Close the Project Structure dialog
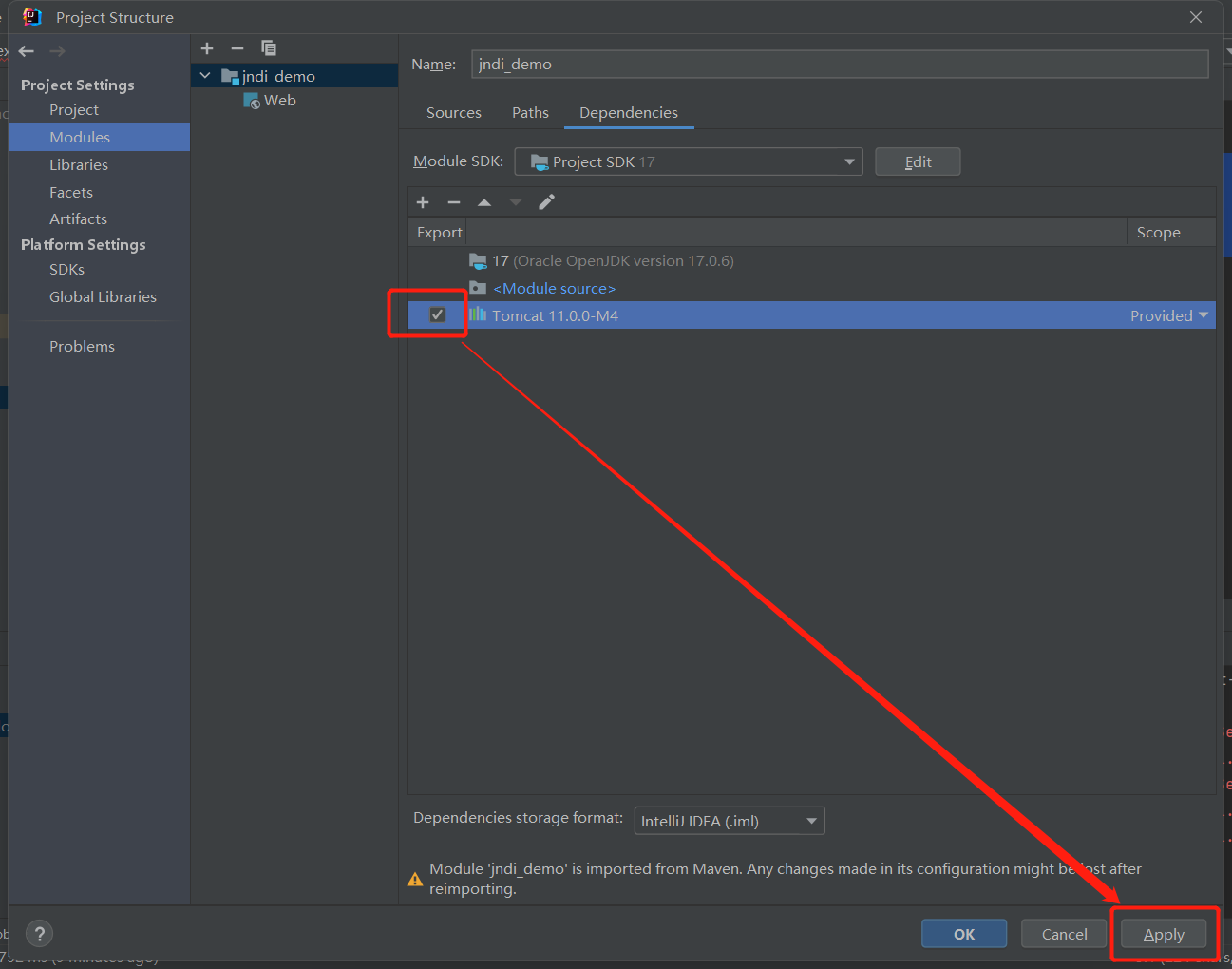 click(1196, 17)
